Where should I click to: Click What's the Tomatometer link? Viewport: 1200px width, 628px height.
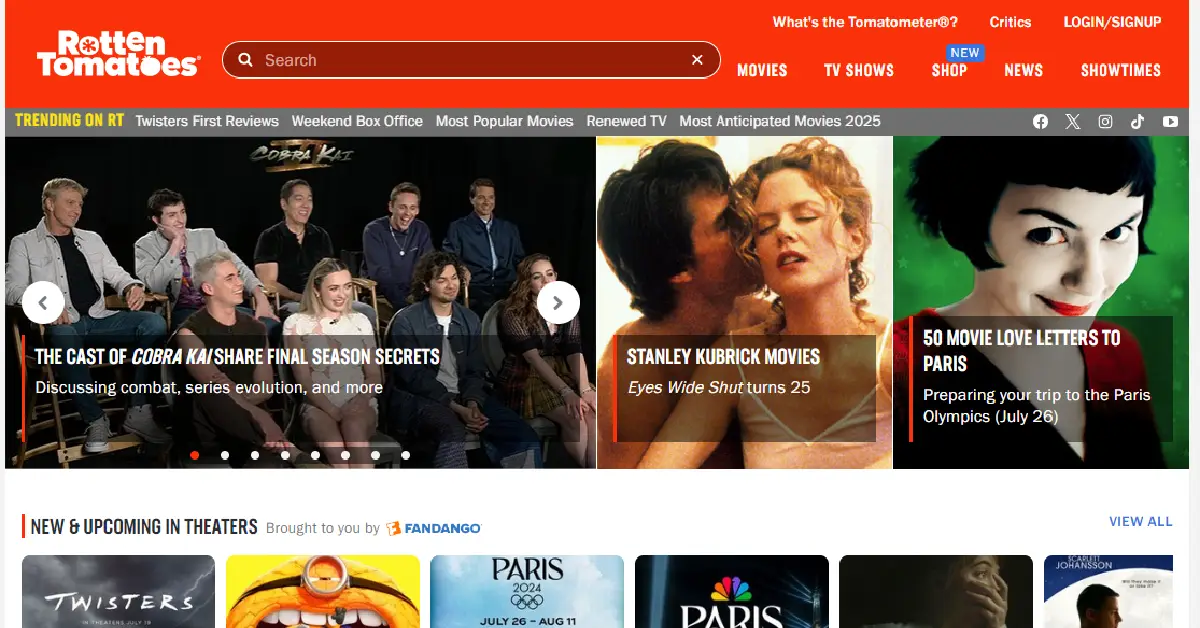pyautogui.click(x=865, y=22)
